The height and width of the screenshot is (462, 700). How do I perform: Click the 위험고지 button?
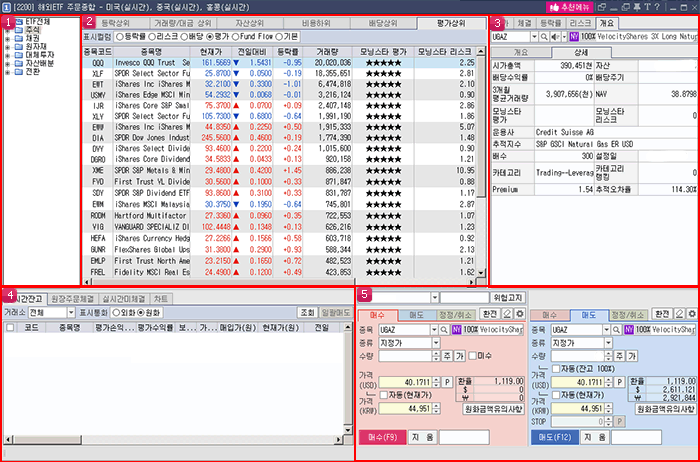508,297
